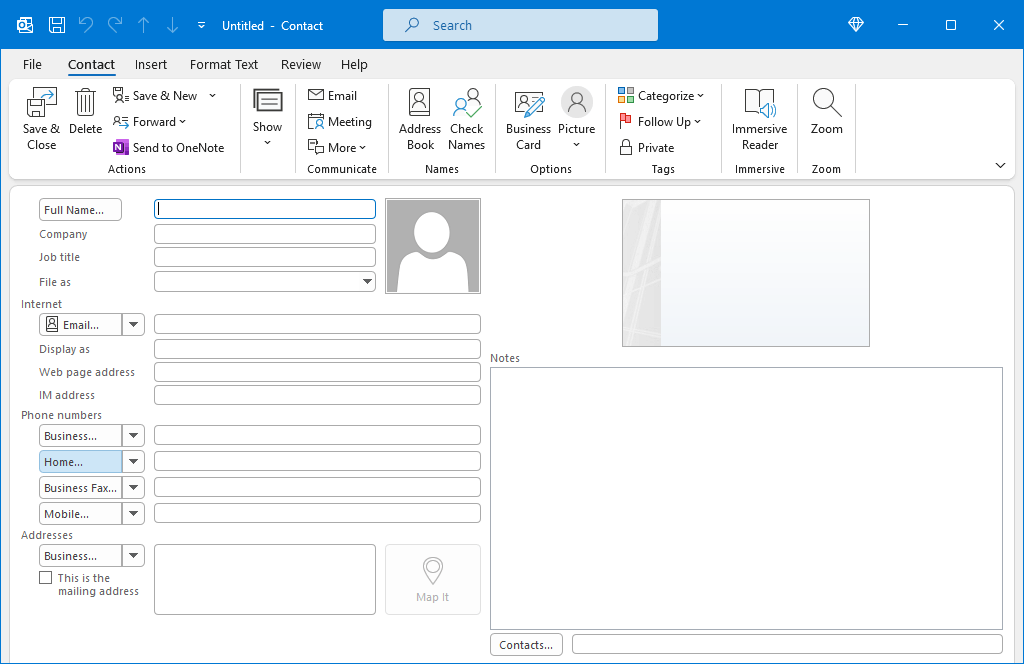Switch to the Format Text tab
The image size is (1024, 664).
click(224, 64)
